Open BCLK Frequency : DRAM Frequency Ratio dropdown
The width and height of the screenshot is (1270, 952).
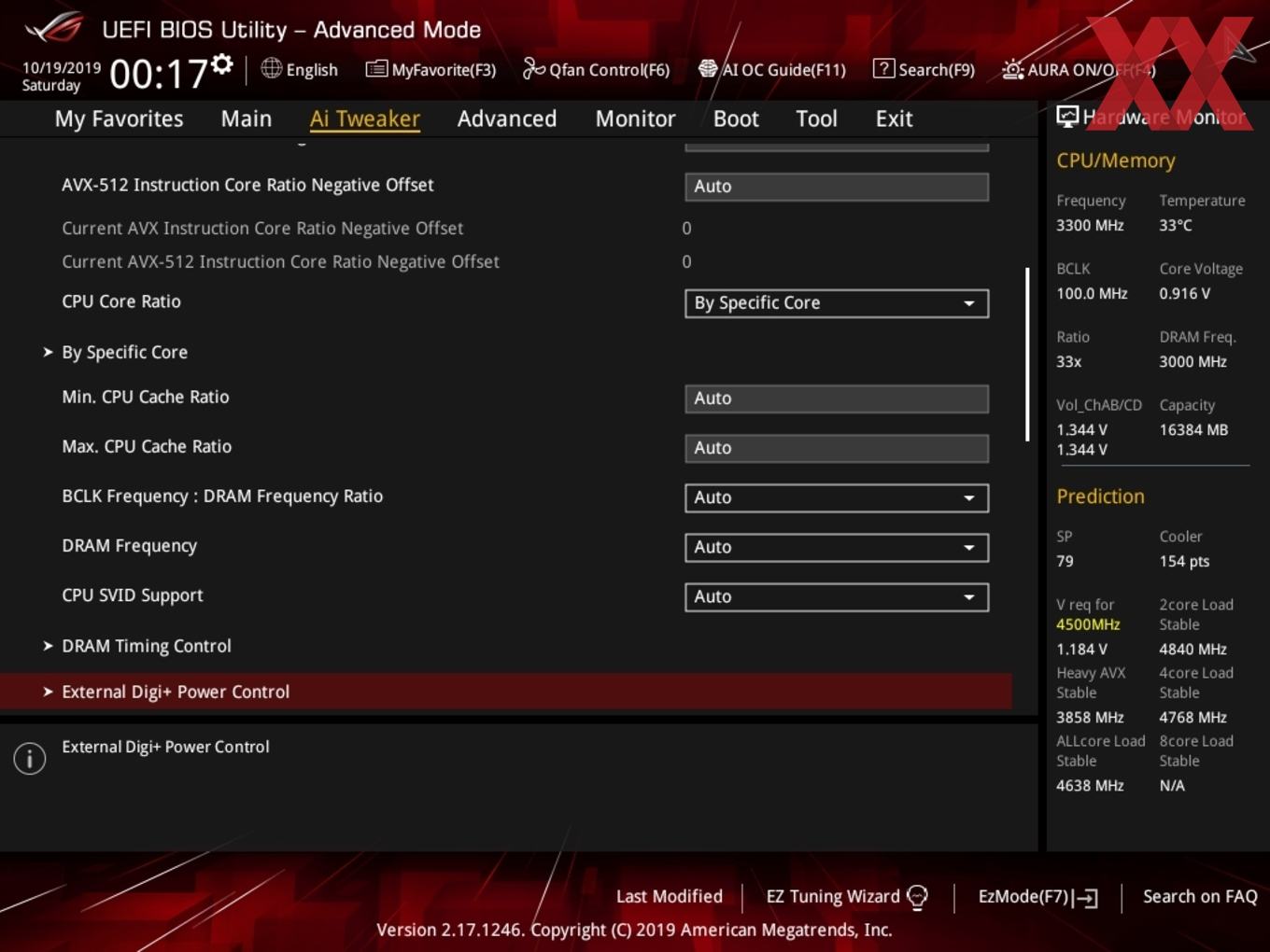[837, 497]
